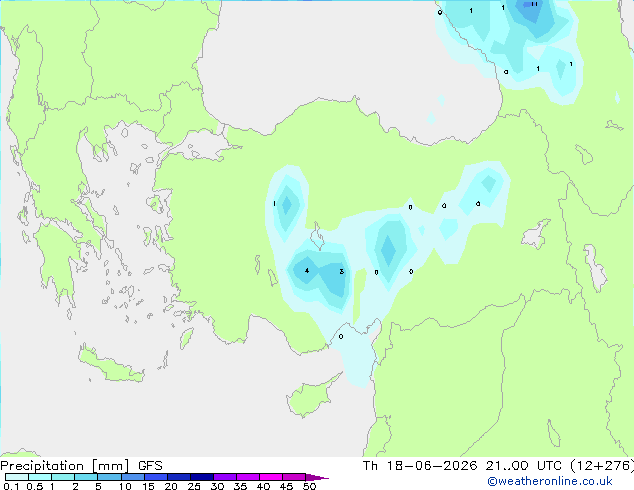Image resolution: width=634 pixels, height=490 pixels.
Task: Click the legend arrow tip above 50 mm
Action: tap(317, 477)
